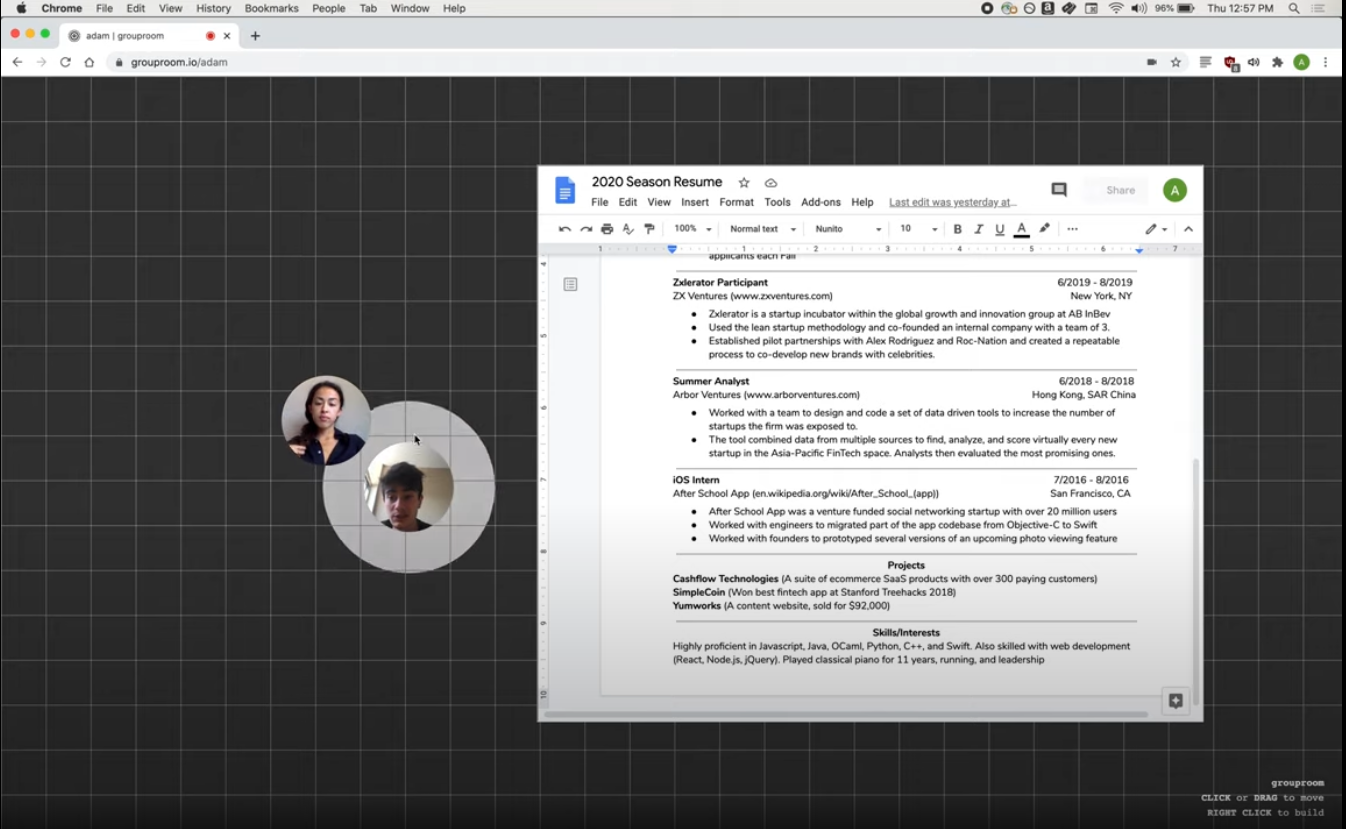
Task: Open the Add-ons menu in Google Docs
Action: coord(821,202)
